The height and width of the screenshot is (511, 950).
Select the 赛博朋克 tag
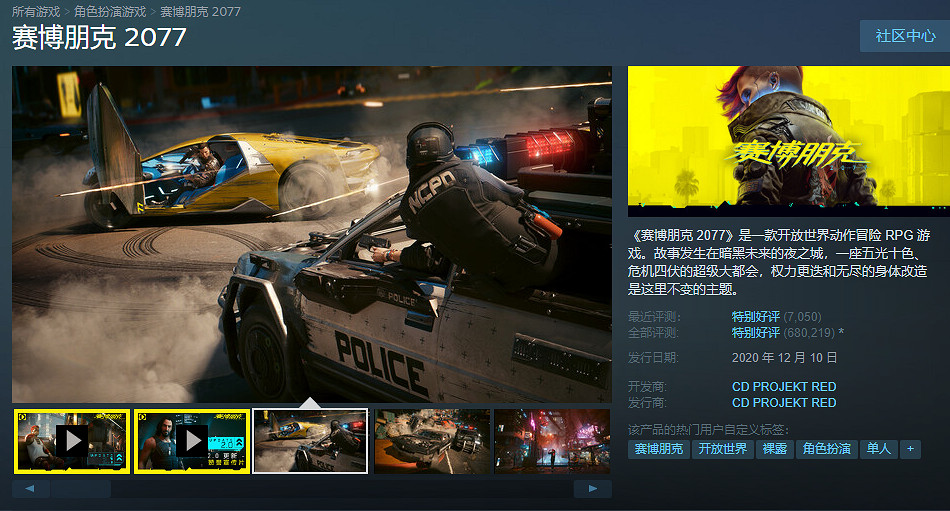[x=659, y=449]
